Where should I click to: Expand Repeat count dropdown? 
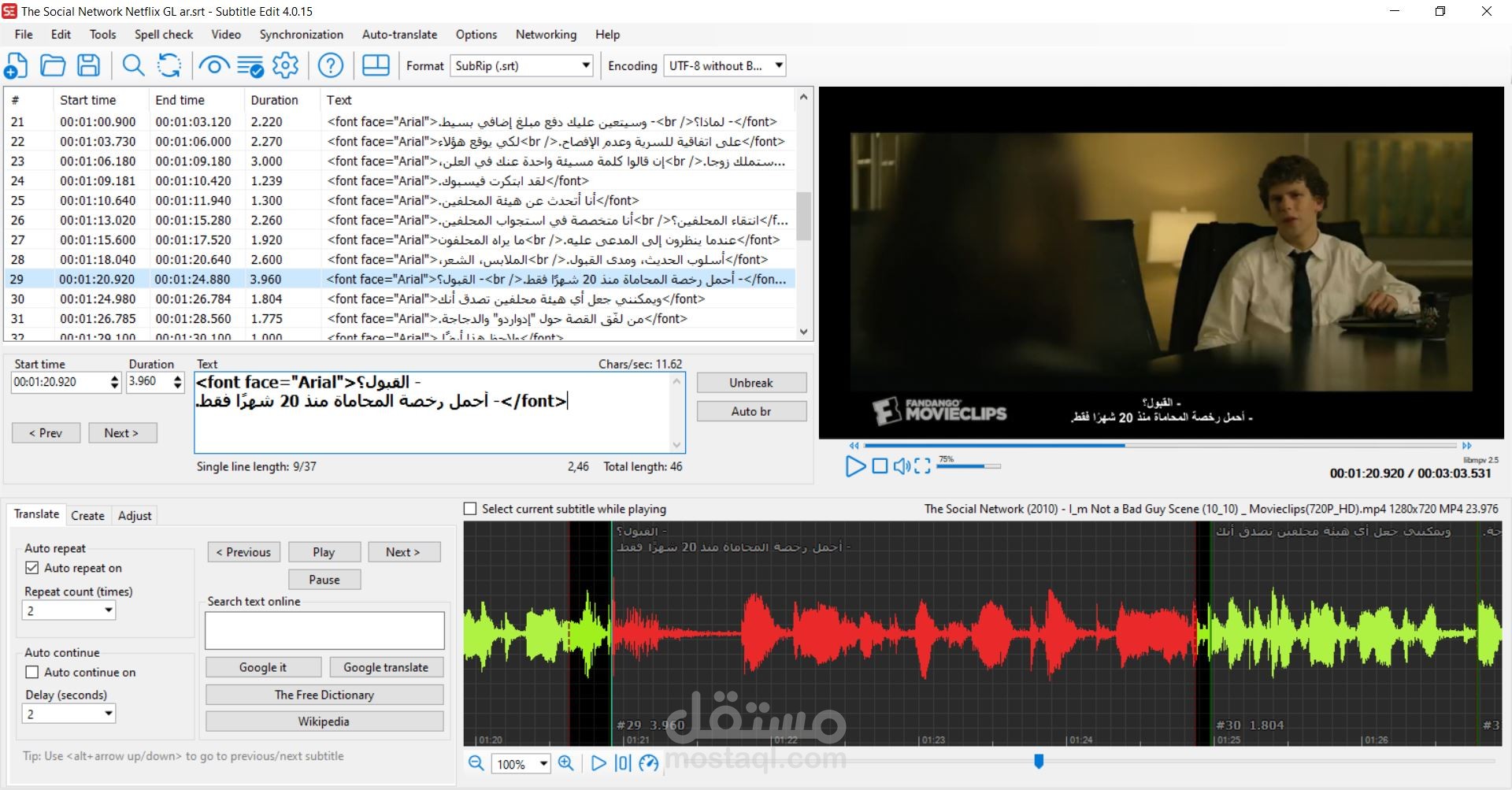pyautogui.click(x=69, y=610)
